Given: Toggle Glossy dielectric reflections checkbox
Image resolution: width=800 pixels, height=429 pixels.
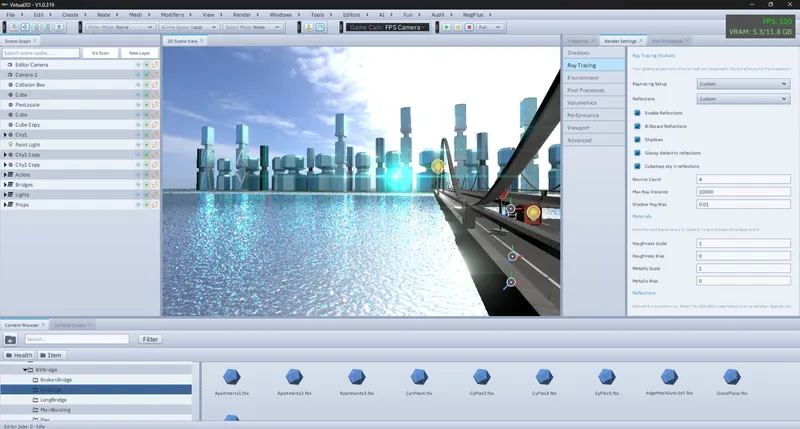Looking at the screenshot, I should (637, 153).
